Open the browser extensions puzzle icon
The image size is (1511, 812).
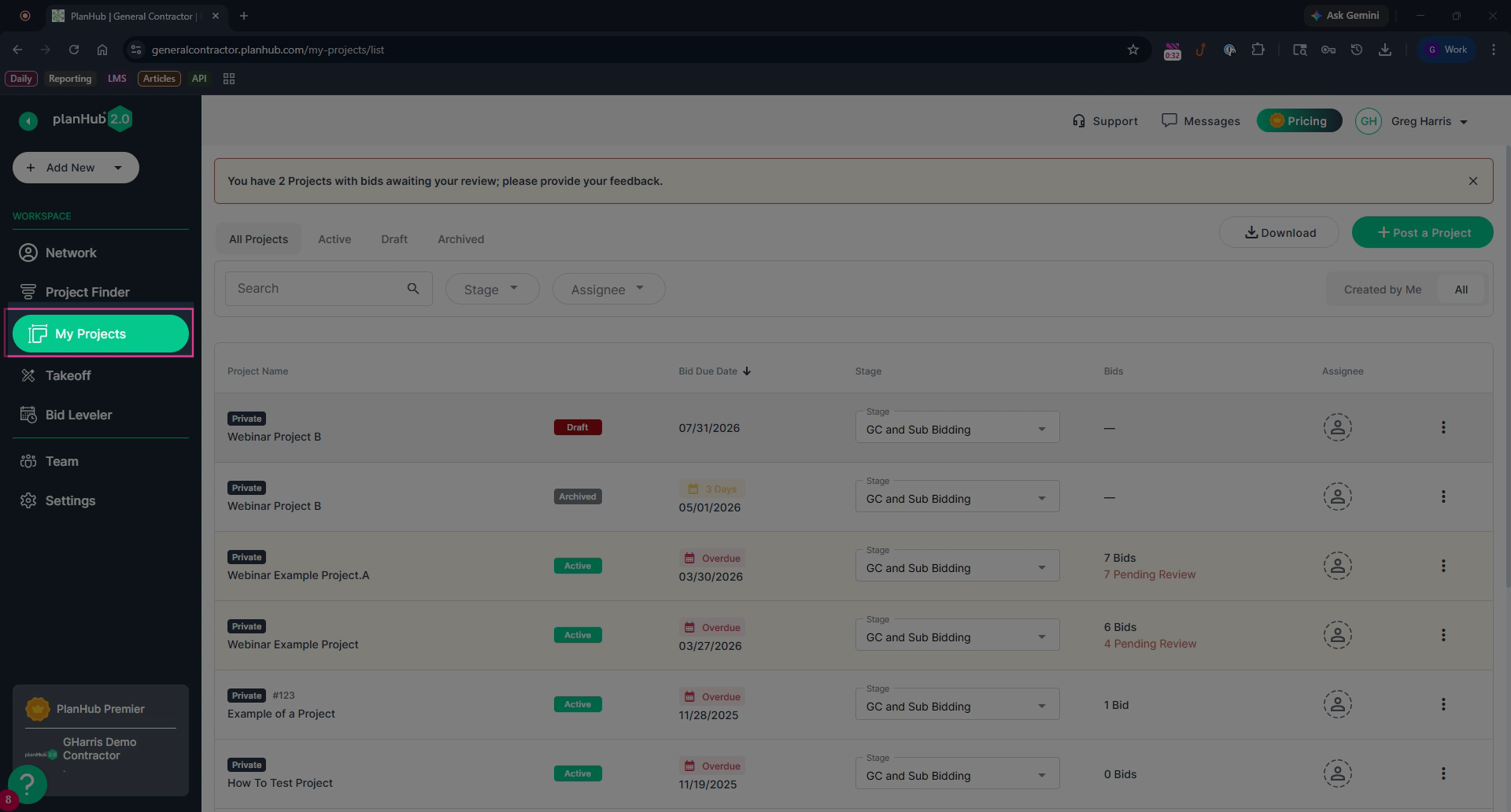click(1258, 50)
